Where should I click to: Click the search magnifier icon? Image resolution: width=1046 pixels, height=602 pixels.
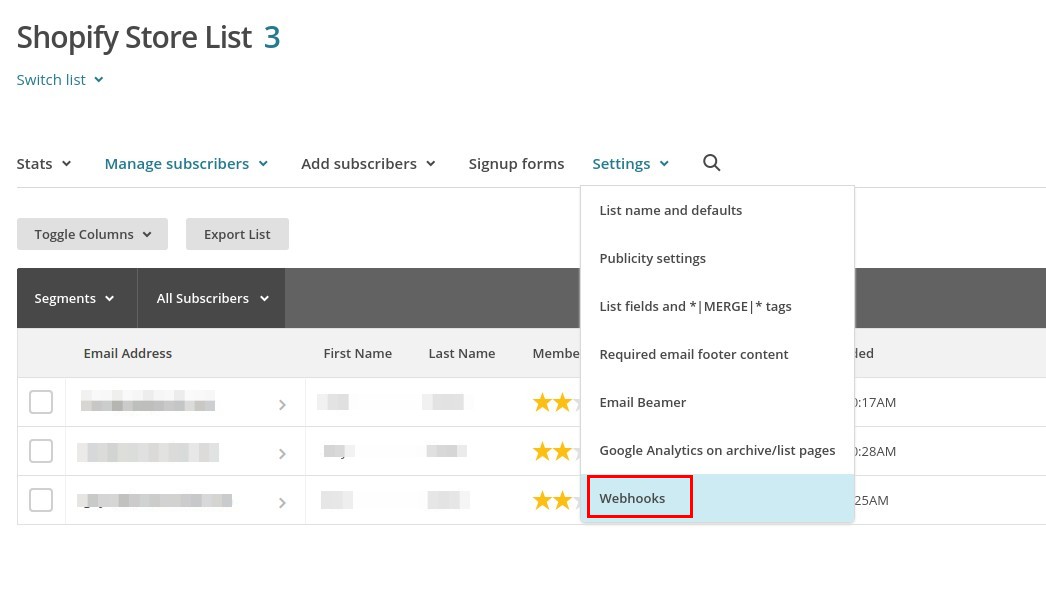(x=711, y=163)
